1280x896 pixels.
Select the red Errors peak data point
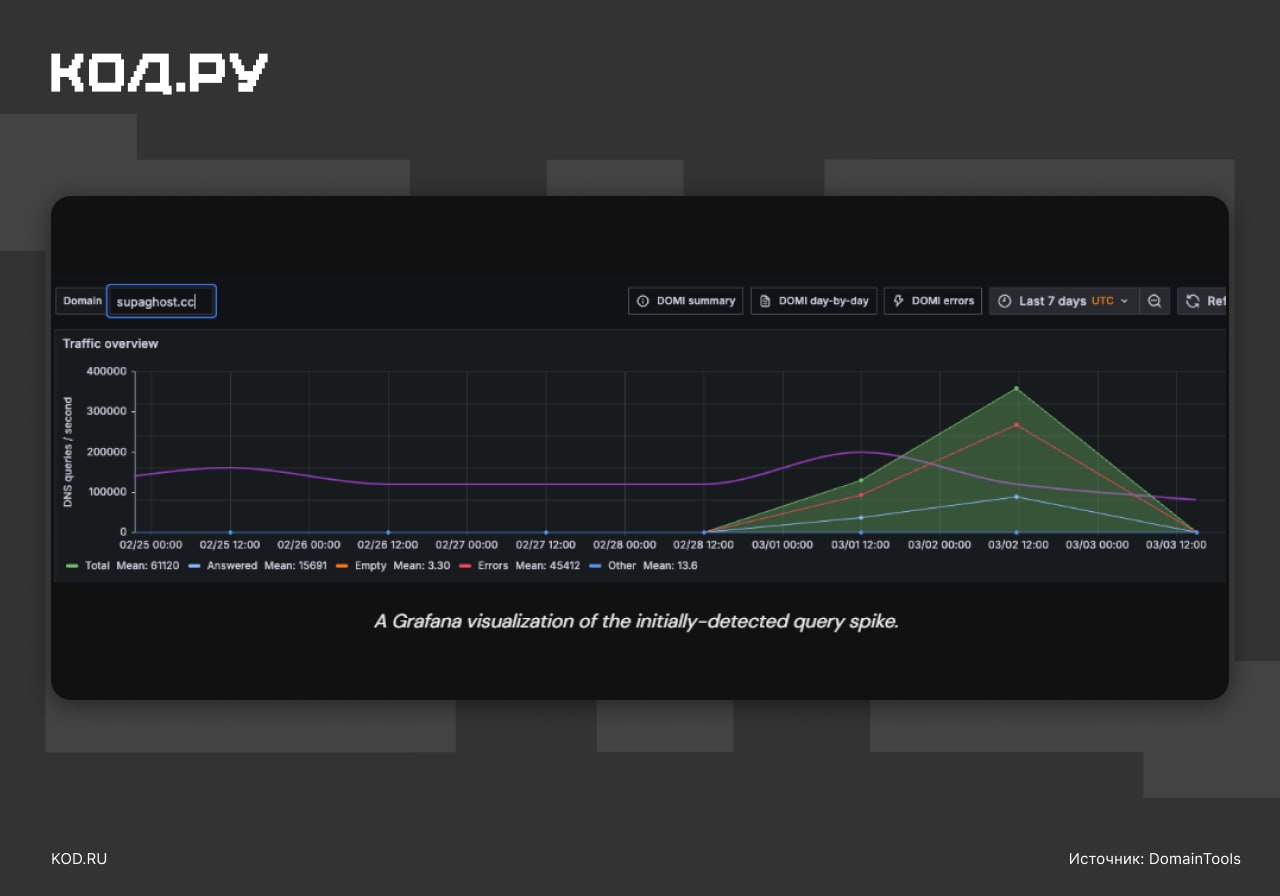coord(1016,425)
